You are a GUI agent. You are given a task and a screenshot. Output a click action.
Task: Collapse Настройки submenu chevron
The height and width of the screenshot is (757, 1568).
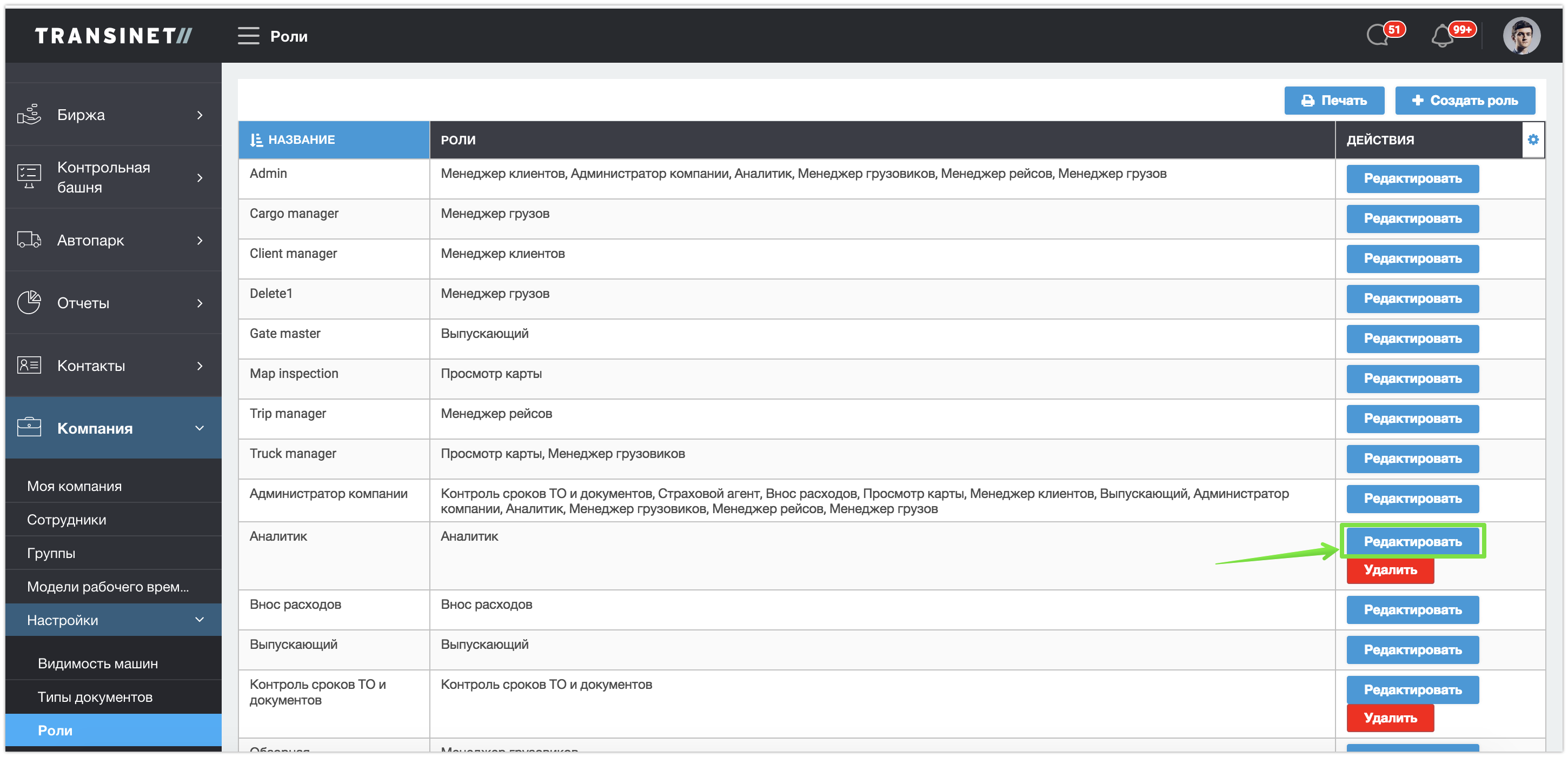point(200,620)
